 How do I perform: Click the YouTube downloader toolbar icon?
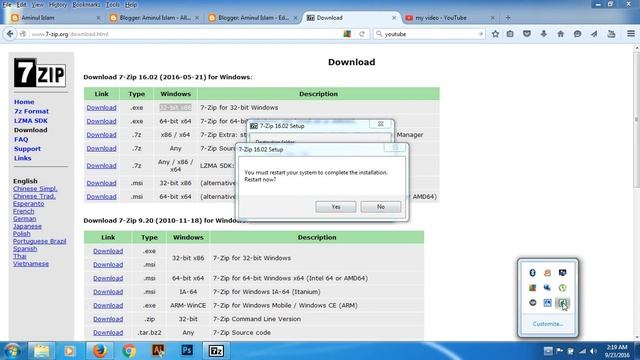(x=611, y=34)
